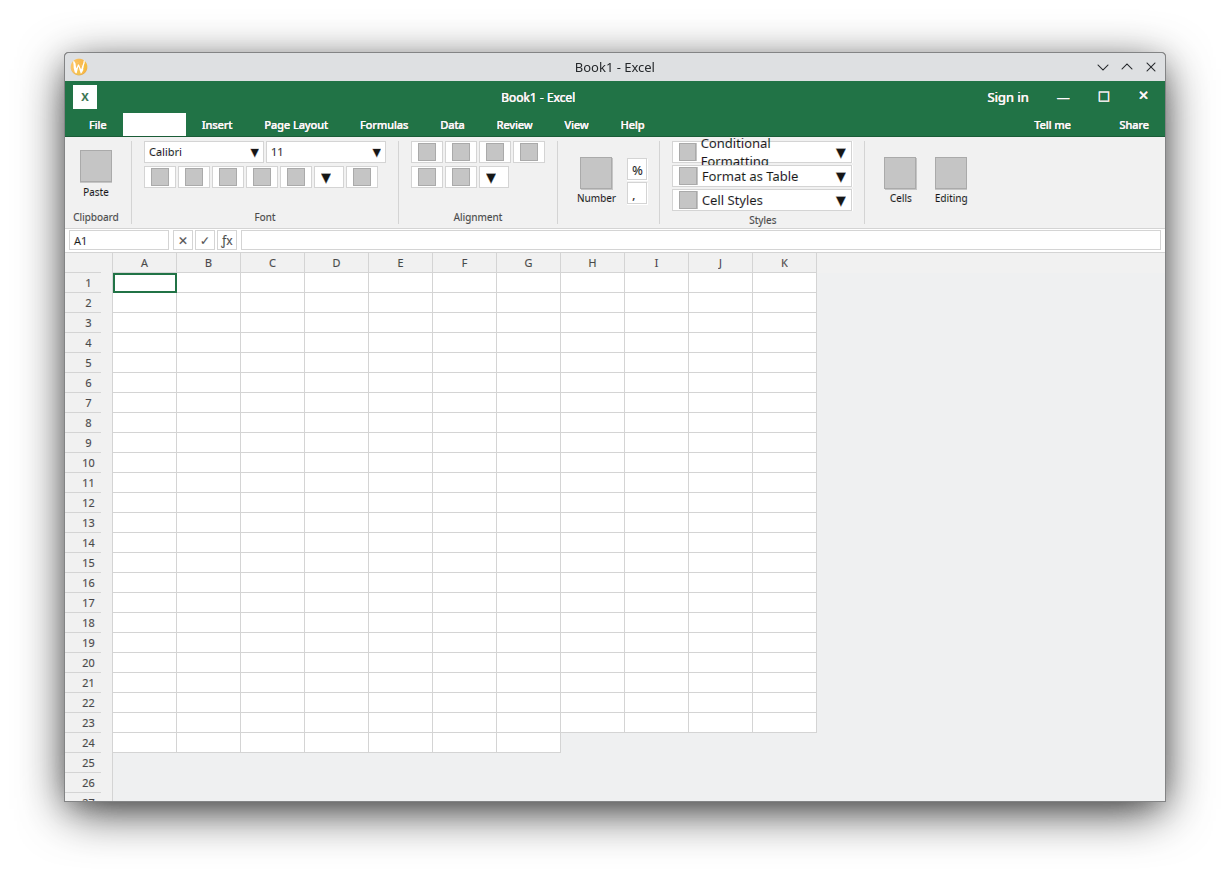
Task: Click the Name Box showing A1
Action: pos(119,241)
